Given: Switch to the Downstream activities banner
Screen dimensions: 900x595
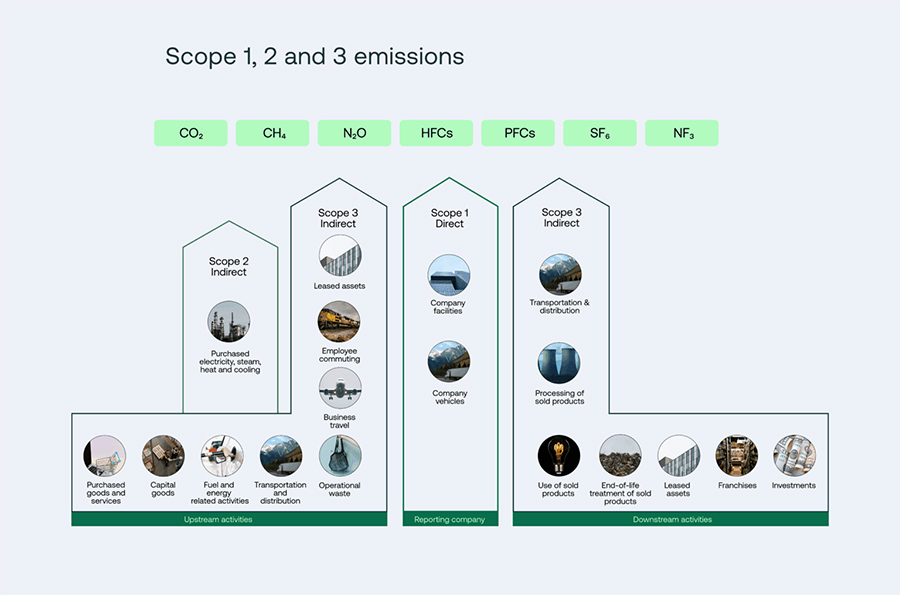Looking at the screenshot, I should 670,520.
